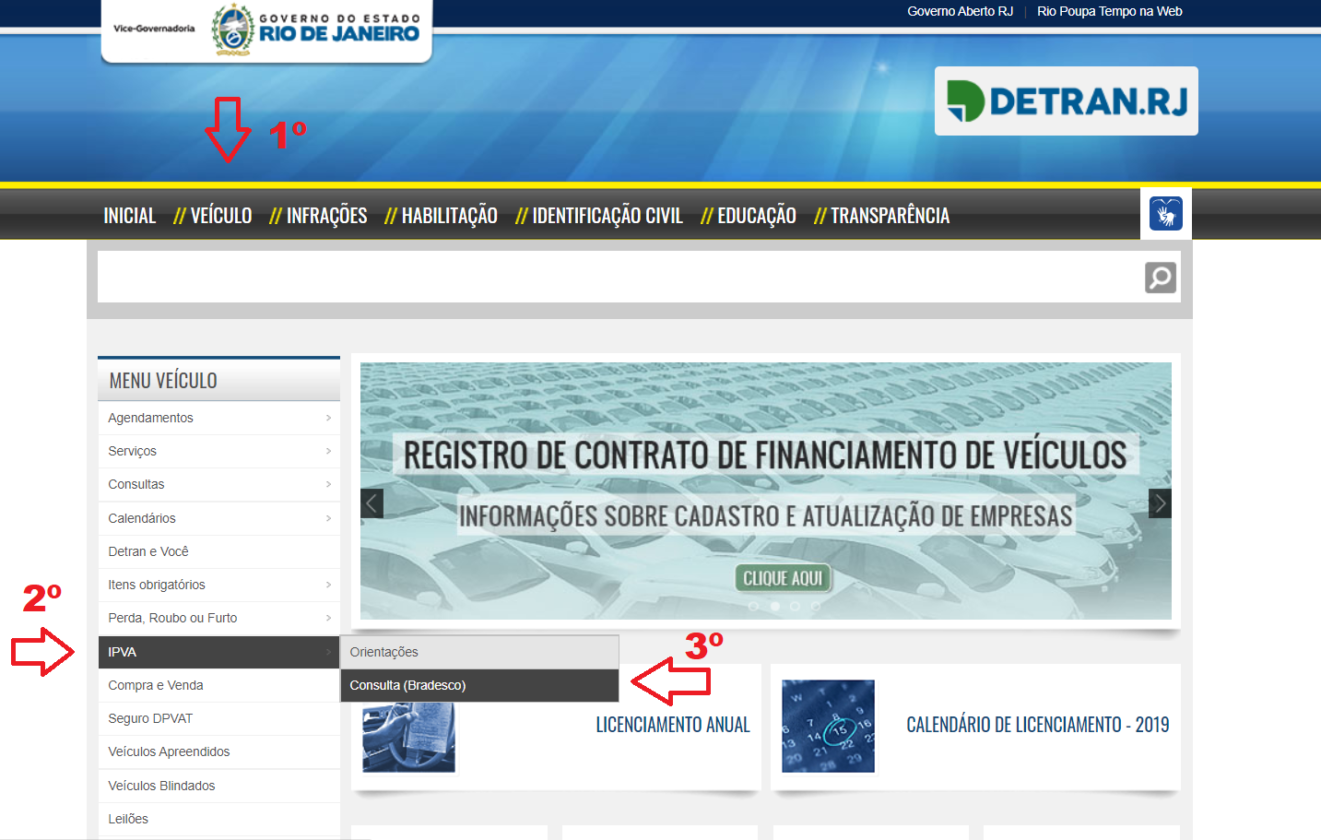The height and width of the screenshot is (840, 1321).
Task: Click the CLIQUE AQUI banner button
Action: [x=783, y=578]
